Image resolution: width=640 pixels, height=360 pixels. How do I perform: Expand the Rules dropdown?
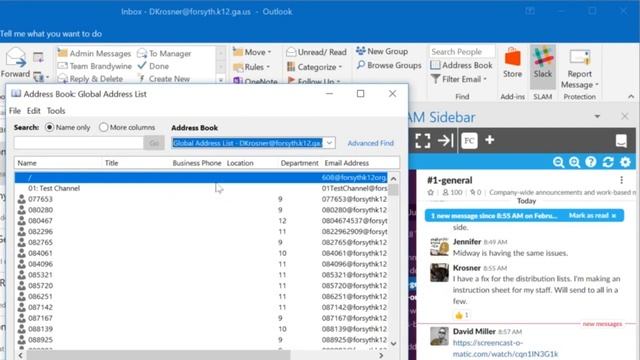click(268, 67)
